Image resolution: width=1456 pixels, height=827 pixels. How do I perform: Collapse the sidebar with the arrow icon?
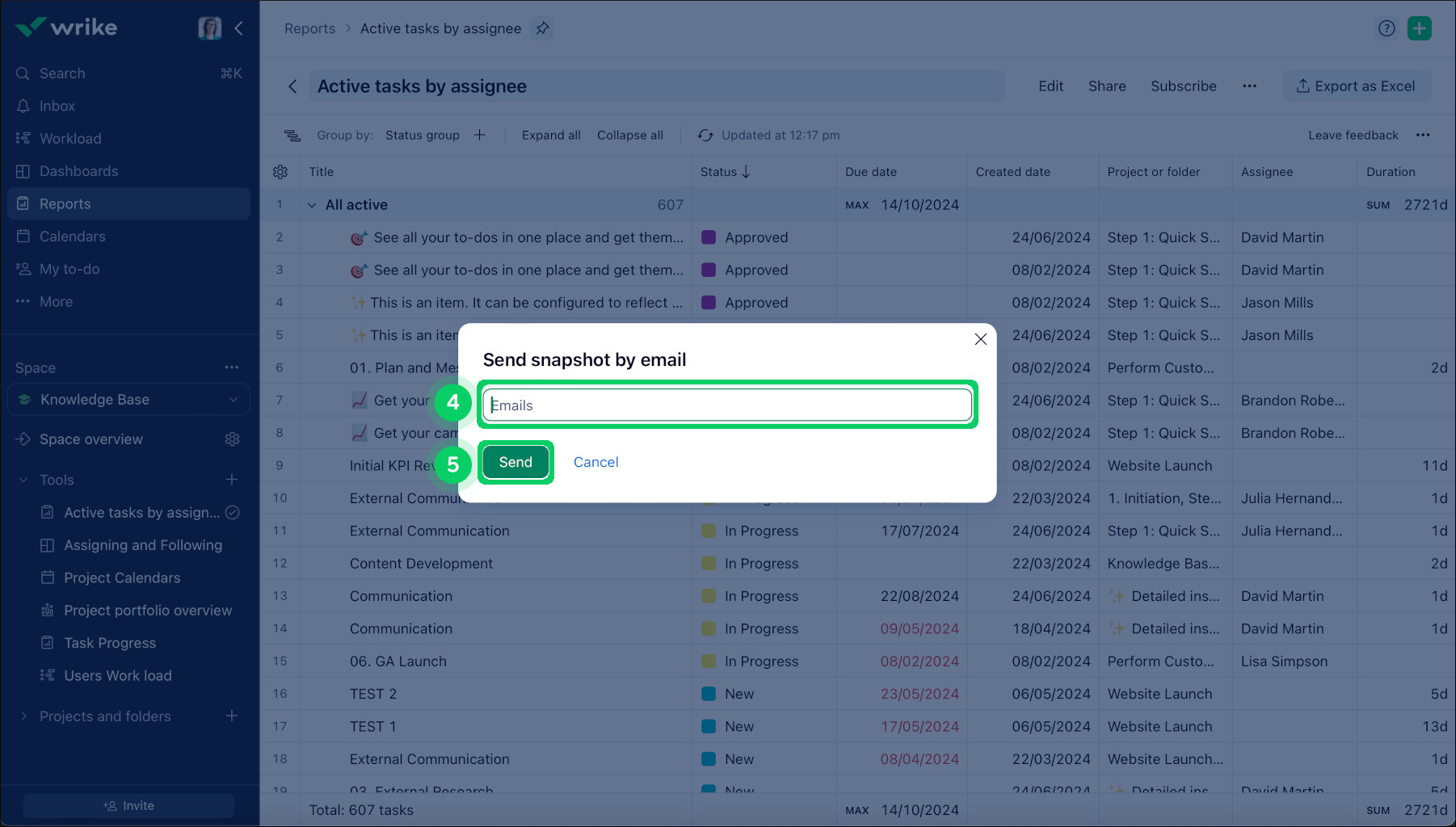pyautogui.click(x=239, y=28)
